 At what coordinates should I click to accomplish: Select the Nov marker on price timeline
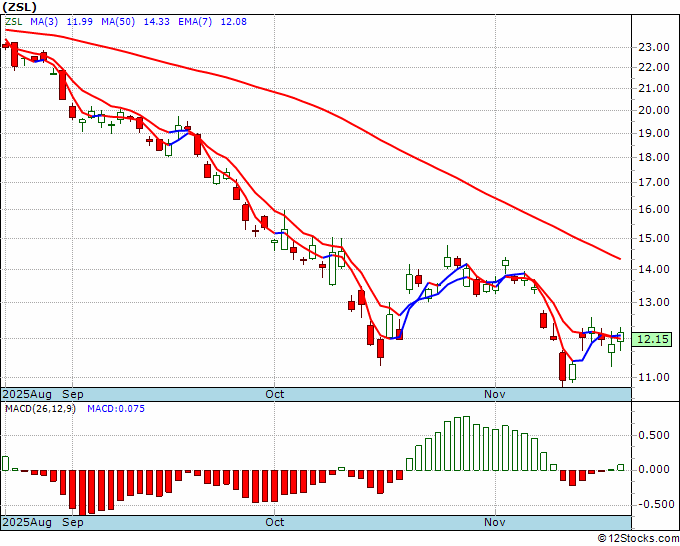coord(495,394)
